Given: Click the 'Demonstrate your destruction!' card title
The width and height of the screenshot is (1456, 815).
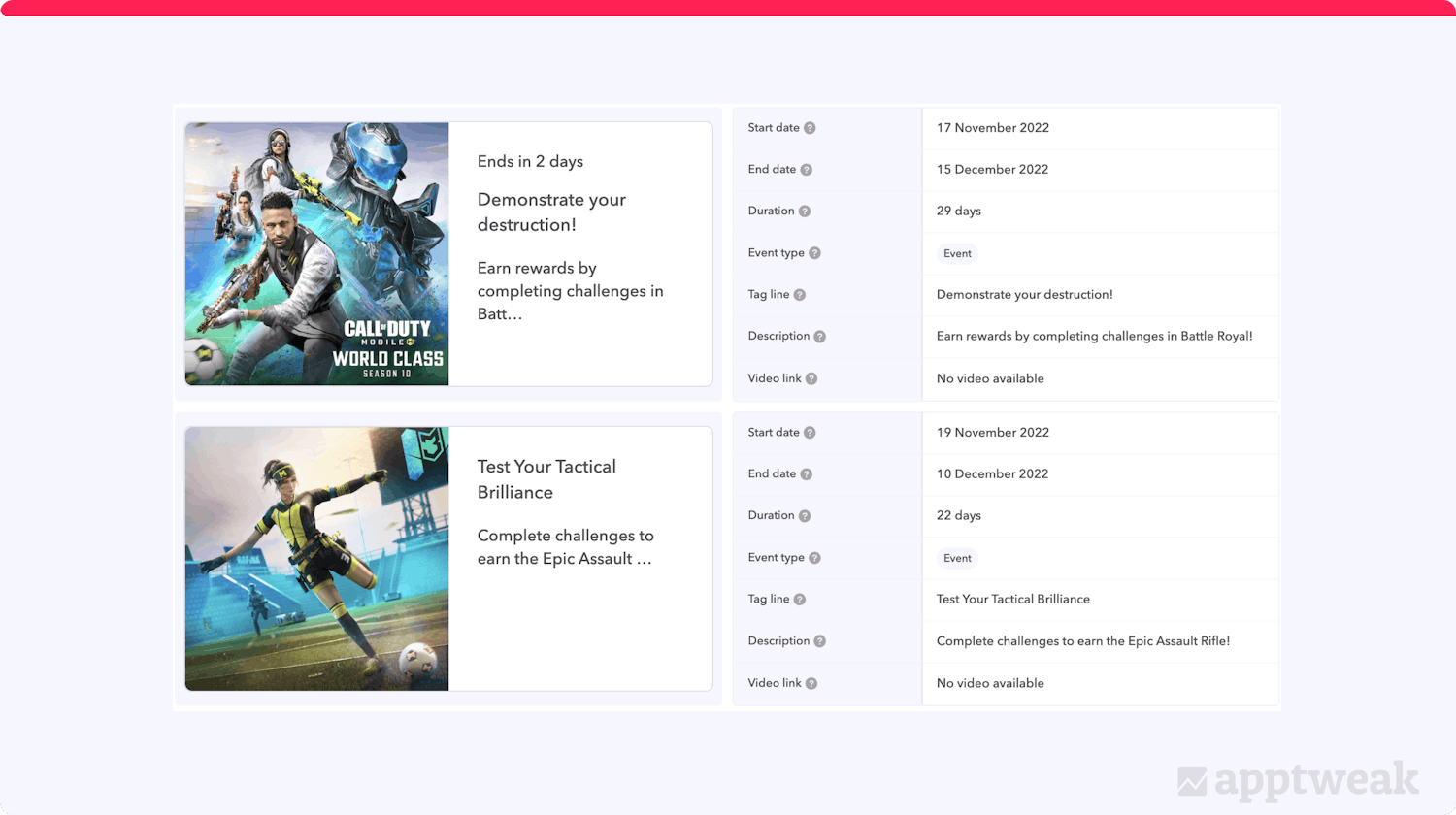Looking at the screenshot, I should 551,212.
